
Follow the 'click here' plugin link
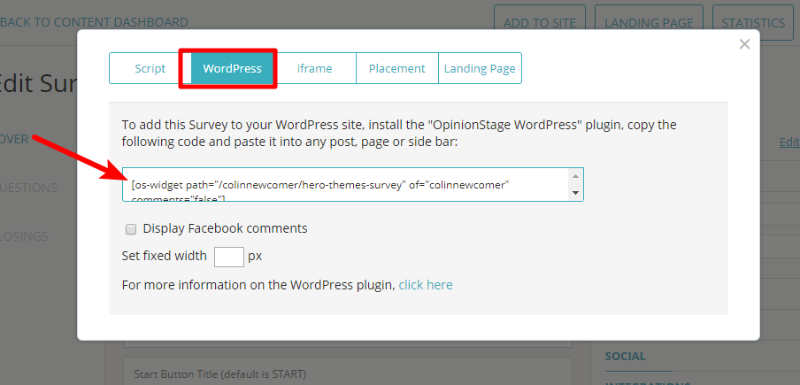[x=426, y=285]
